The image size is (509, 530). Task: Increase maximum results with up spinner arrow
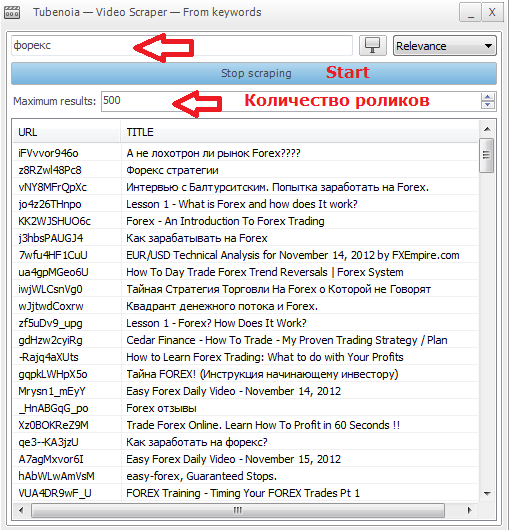[x=487, y=97]
